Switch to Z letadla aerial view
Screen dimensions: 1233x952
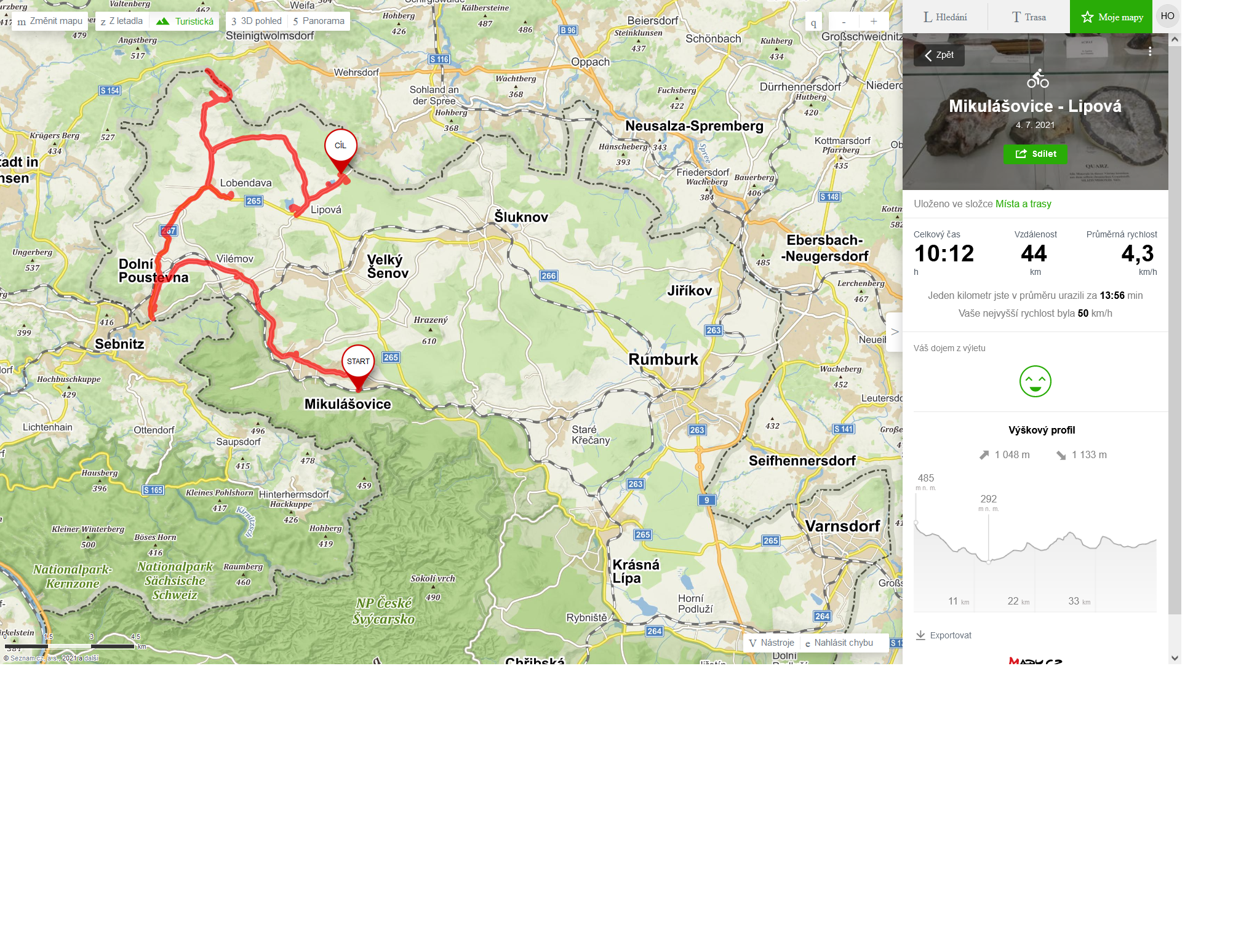pyautogui.click(x=122, y=21)
